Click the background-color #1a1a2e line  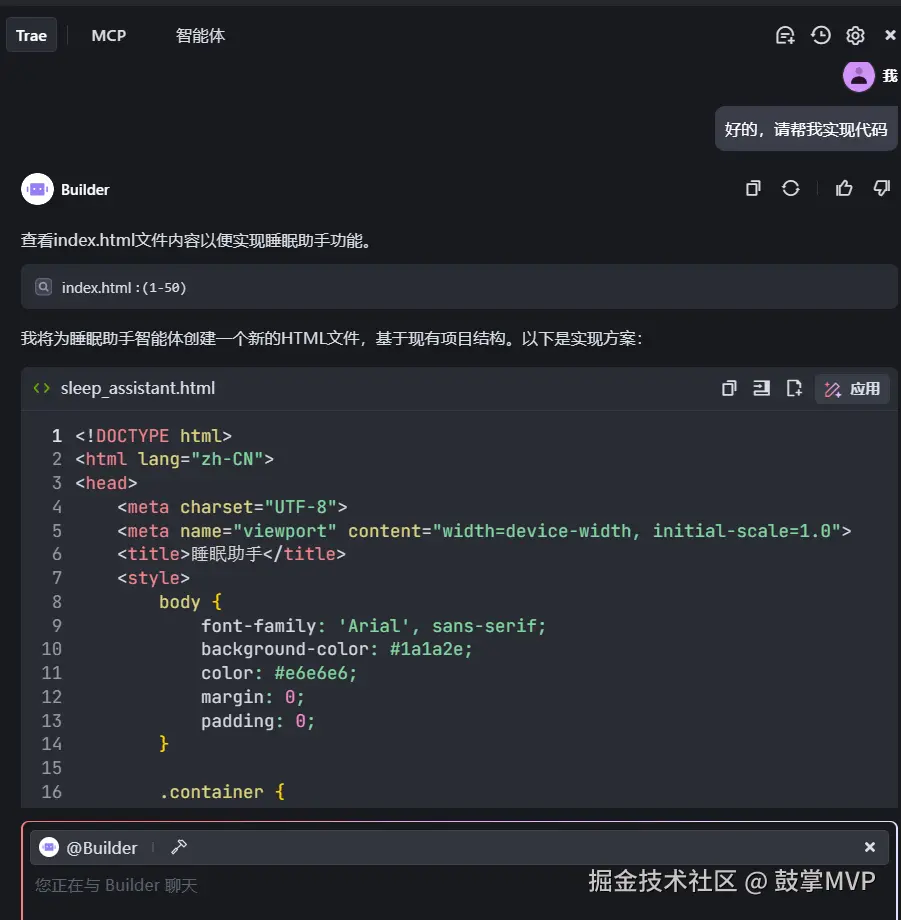(337, 649)
